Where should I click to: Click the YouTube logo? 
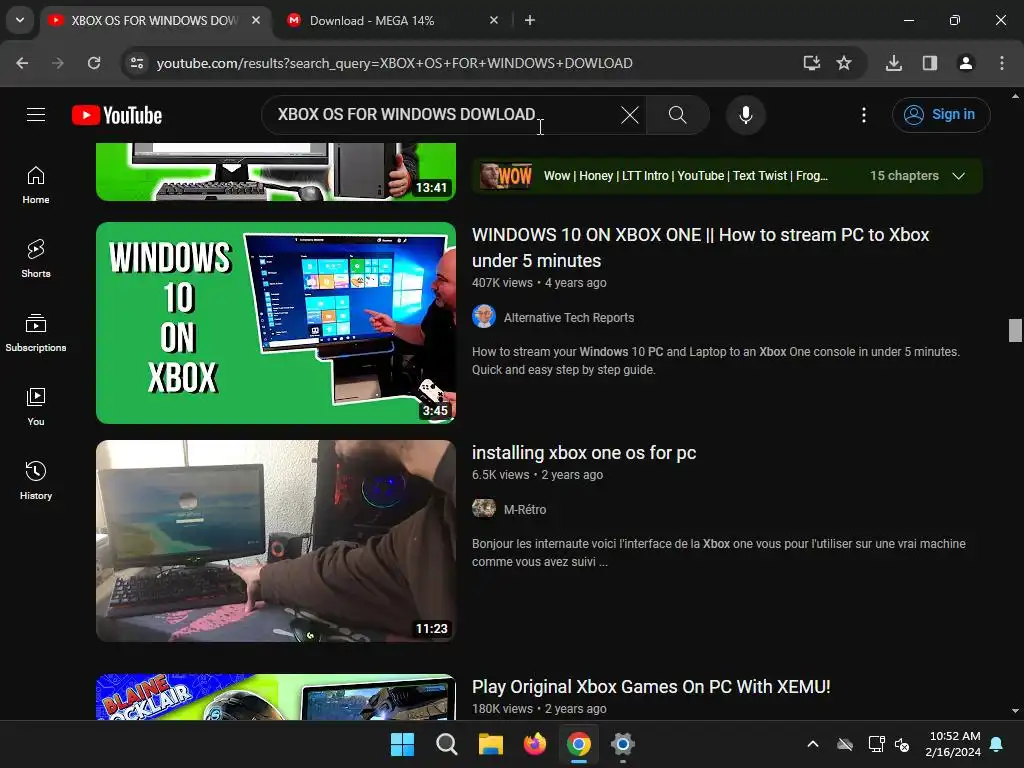pos(117,115)
